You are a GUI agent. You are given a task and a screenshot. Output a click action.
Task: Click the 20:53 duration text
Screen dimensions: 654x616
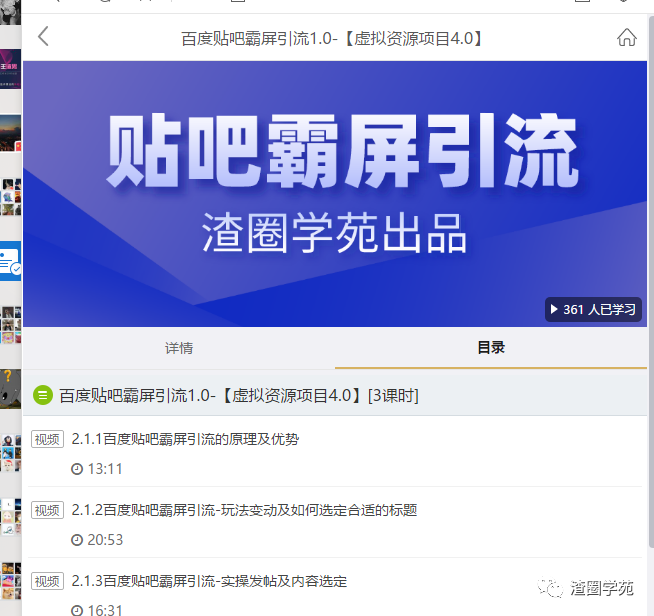(x=105, y=540)
